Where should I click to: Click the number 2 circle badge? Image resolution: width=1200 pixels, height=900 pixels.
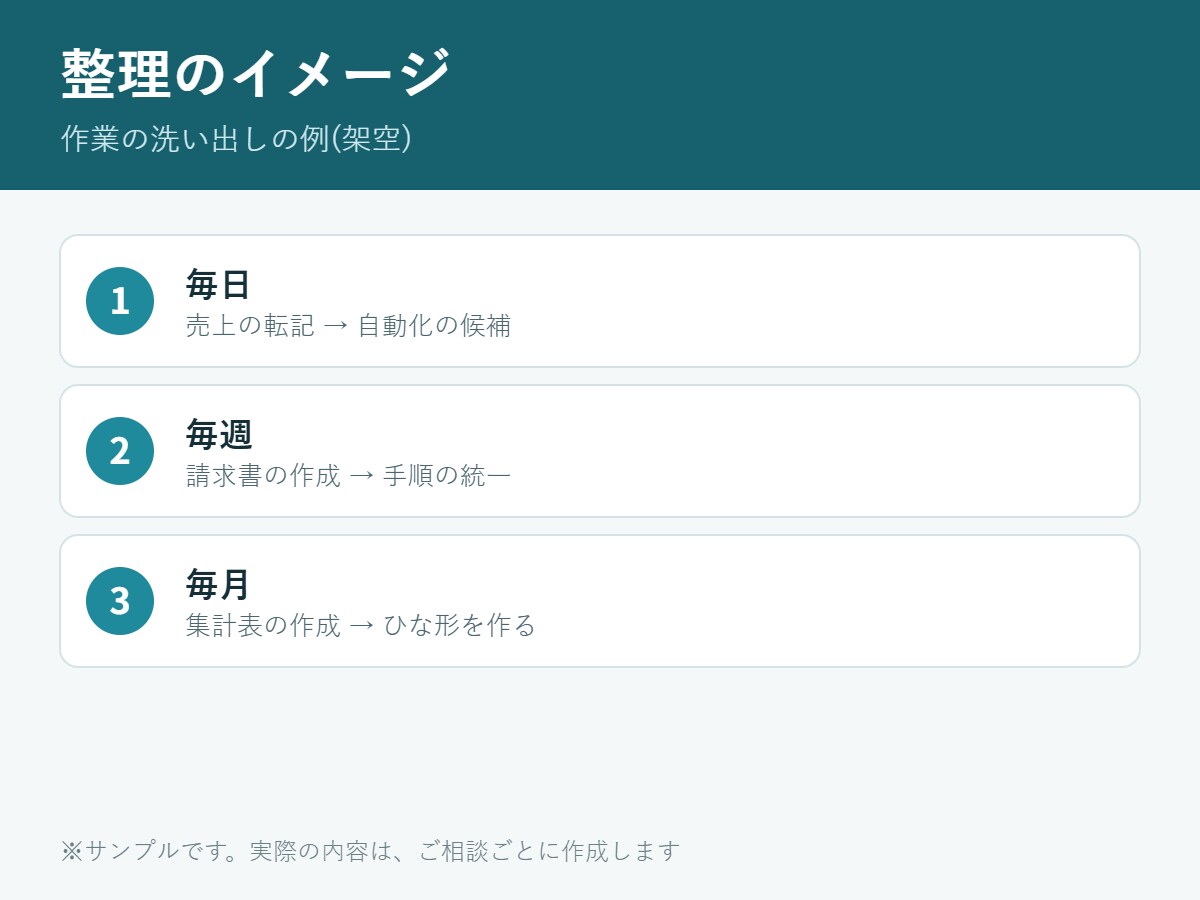(x=120, y=451)
